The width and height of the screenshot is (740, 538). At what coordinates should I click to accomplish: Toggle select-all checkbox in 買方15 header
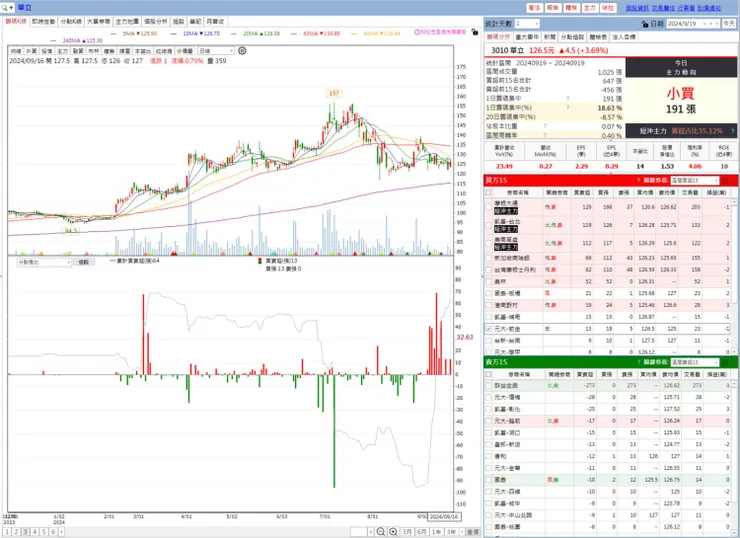pos(488,193)
